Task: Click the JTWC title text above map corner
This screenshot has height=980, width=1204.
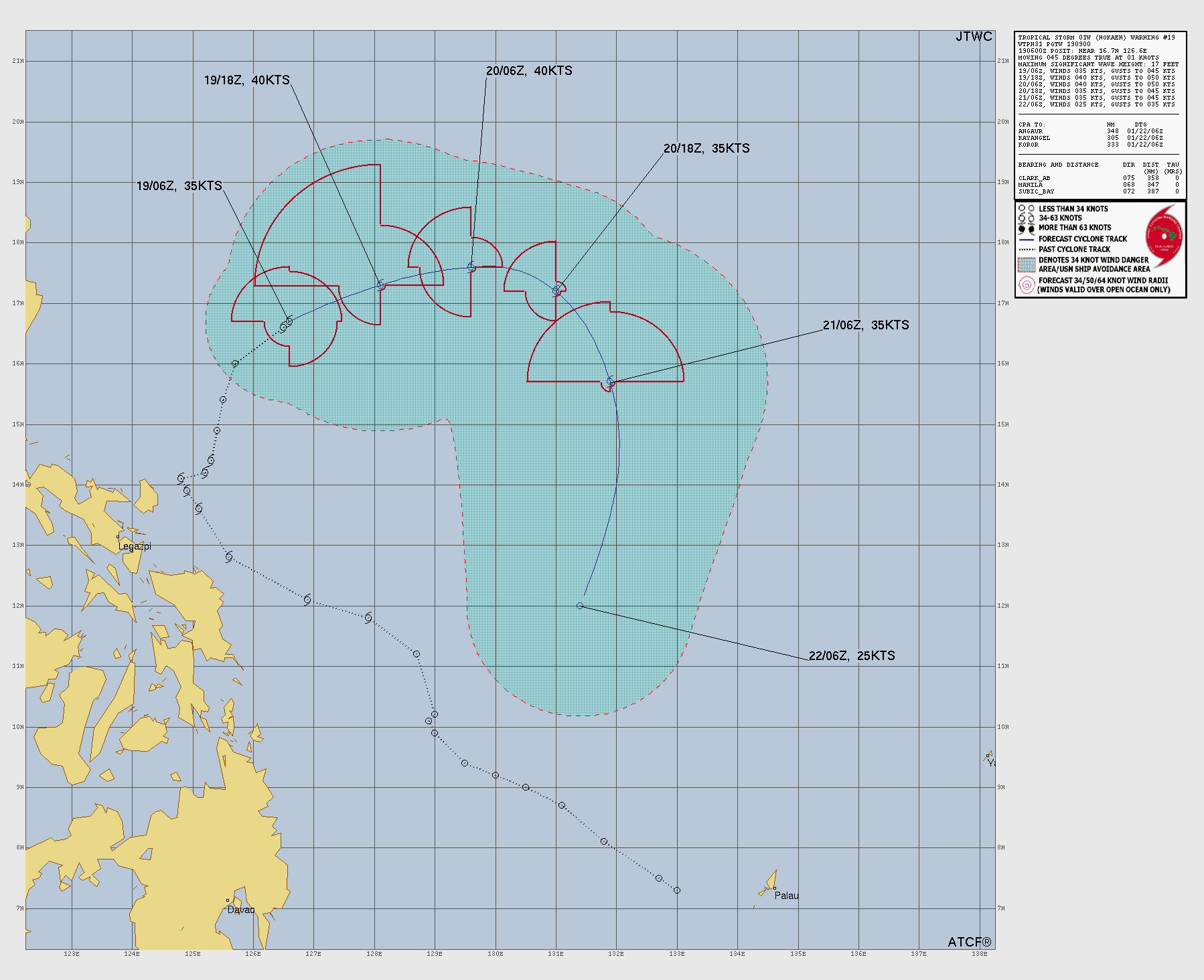Action: pyautogui.click(x=973, y=37)
